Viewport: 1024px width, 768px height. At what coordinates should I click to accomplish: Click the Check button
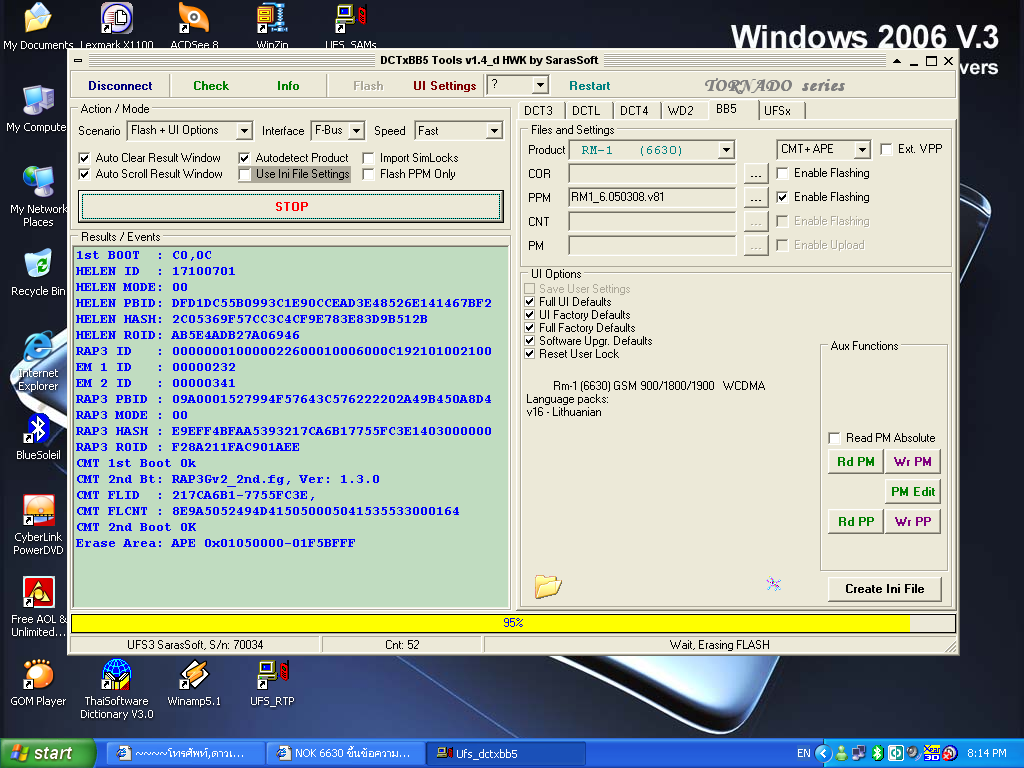[211, 86]
